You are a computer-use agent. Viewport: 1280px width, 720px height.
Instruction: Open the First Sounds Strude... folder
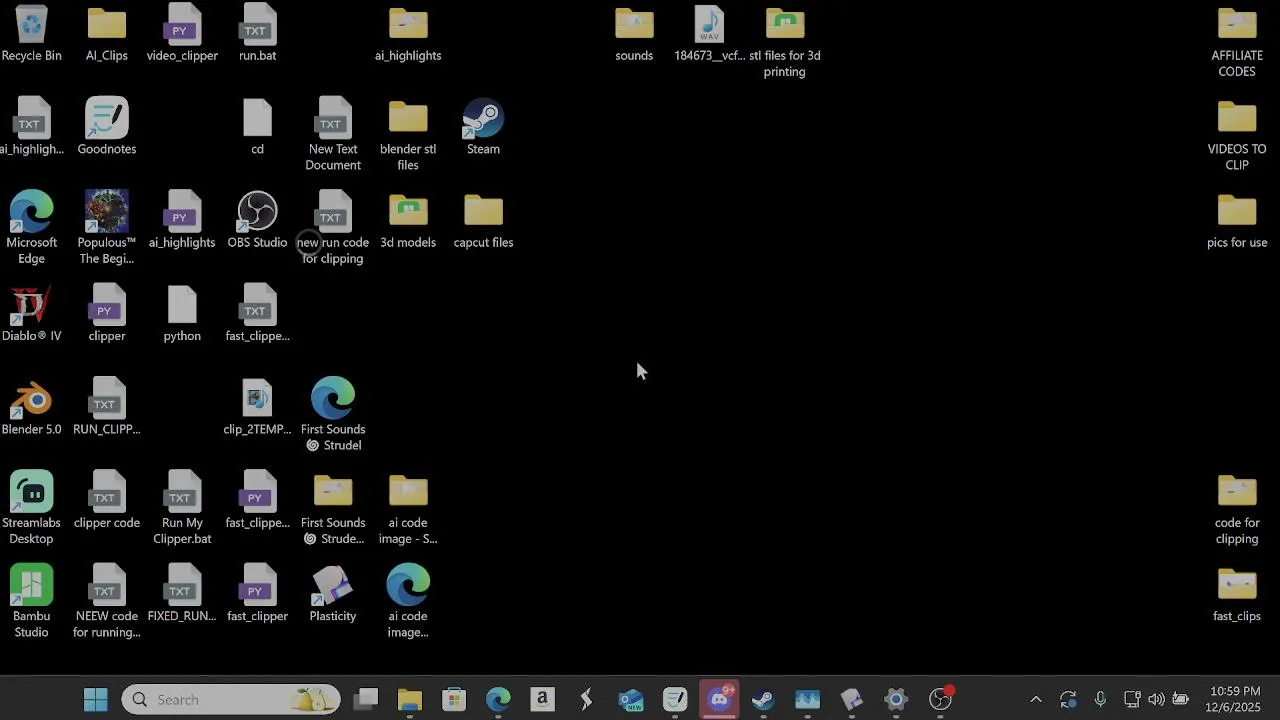point(333,508)
